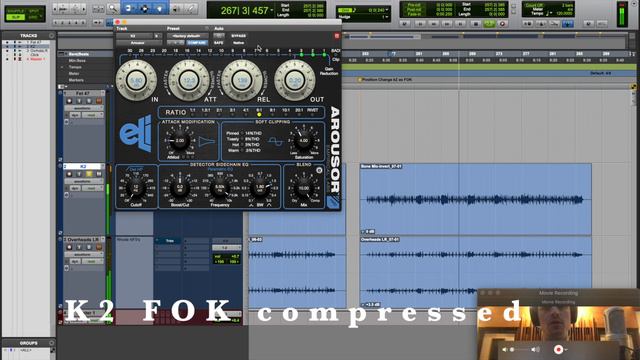This screenshot has height=360, width=640.
Task: Open the Grid value dropdown arrow
Action: [x=387, y=10]
